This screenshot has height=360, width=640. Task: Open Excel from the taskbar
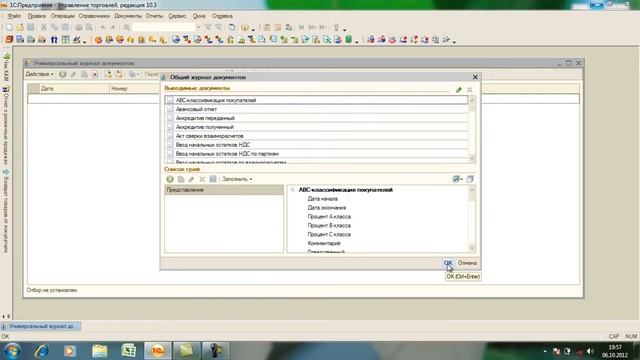click(x=129, y=351)
